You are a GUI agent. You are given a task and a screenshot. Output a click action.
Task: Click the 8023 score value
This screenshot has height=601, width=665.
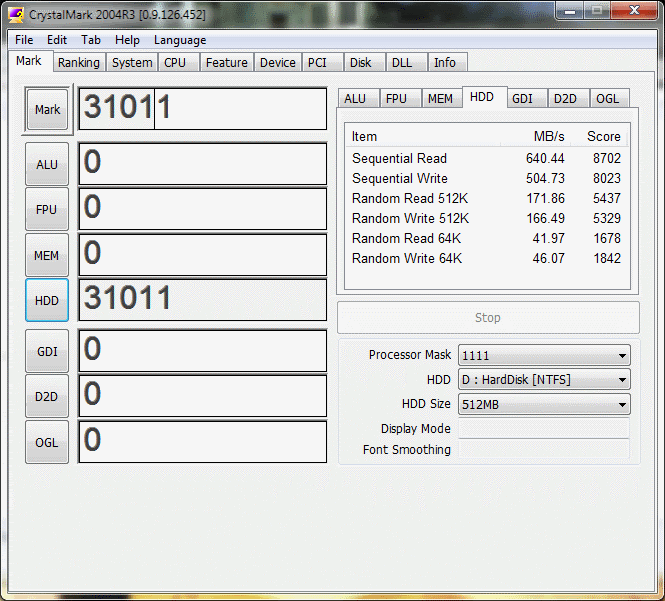(x=607, y=178)
